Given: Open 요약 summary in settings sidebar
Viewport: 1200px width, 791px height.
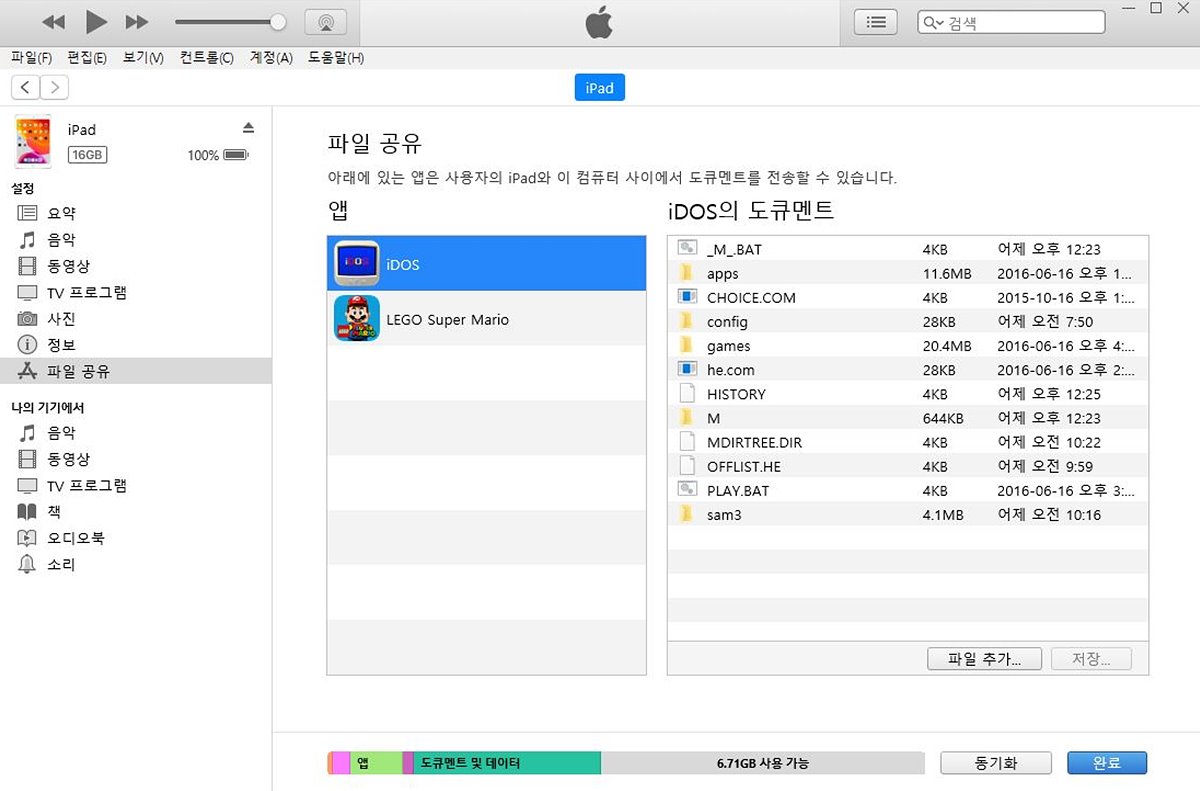Looking at the screenshot, I should [135, 213].
